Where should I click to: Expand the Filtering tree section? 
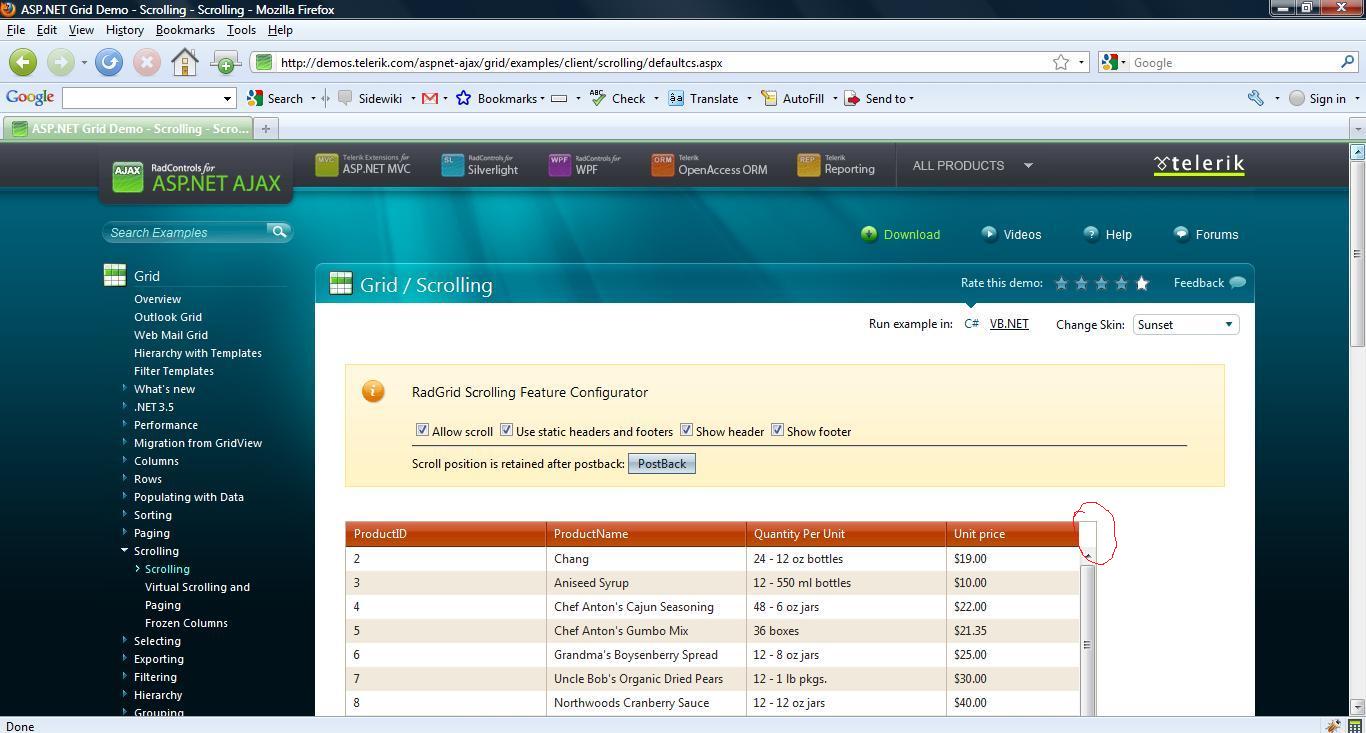pyautogui.click(x=125, y=676)
